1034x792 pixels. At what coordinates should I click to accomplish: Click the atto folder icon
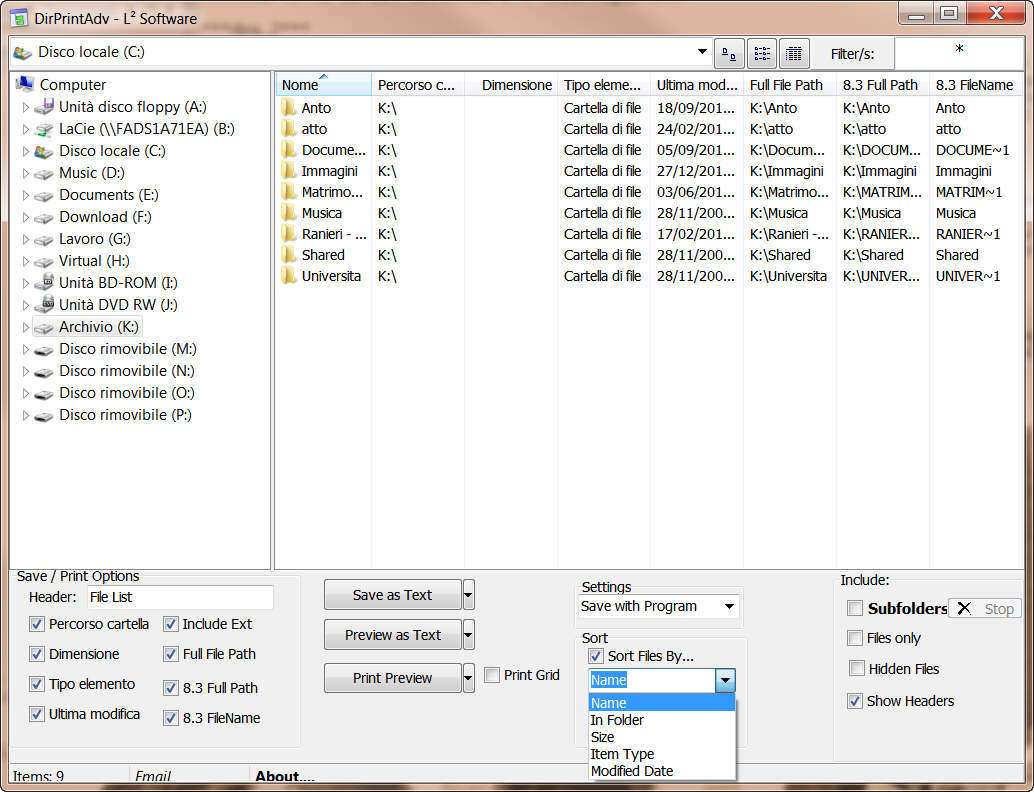tap(289, 129)
